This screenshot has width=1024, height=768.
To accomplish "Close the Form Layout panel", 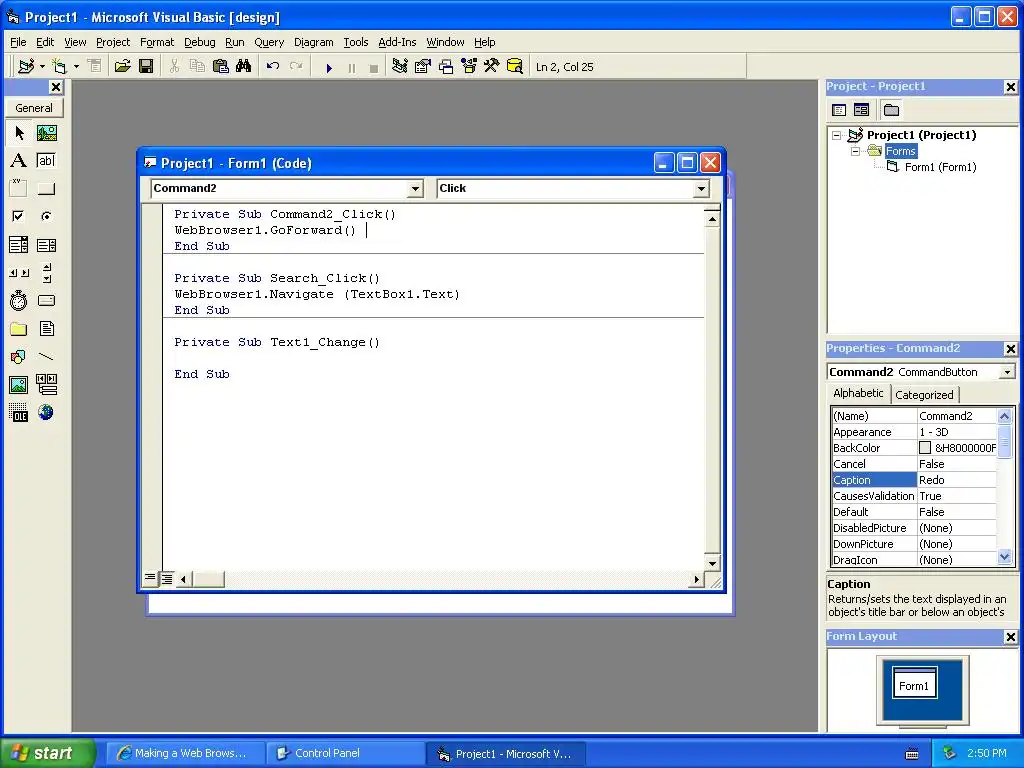I will 1010,637.
